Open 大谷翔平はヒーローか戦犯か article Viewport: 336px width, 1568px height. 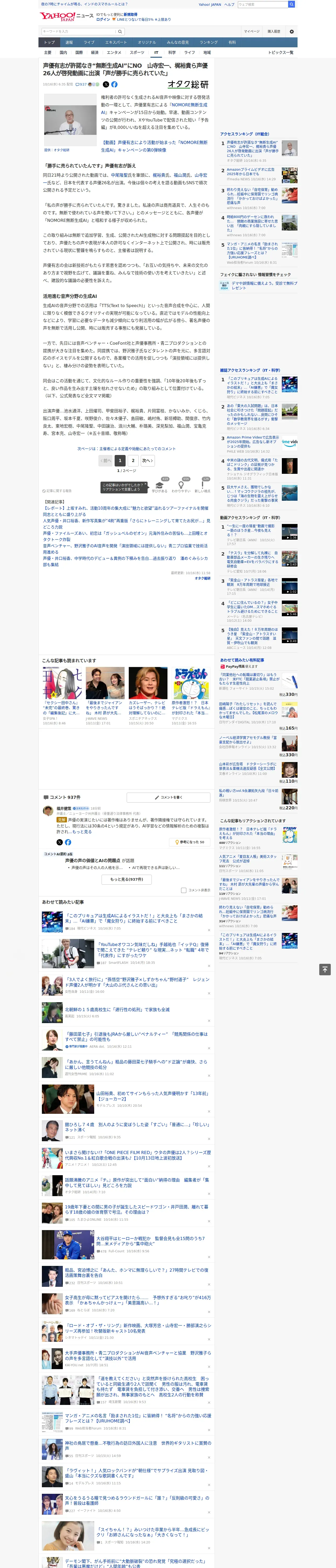[x=151, y=1241]
